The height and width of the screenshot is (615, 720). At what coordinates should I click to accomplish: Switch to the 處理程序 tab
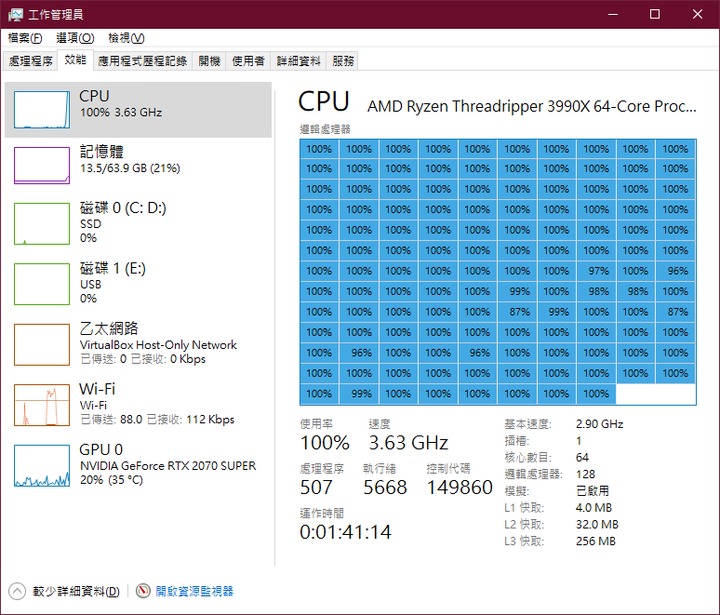point(30,61)
